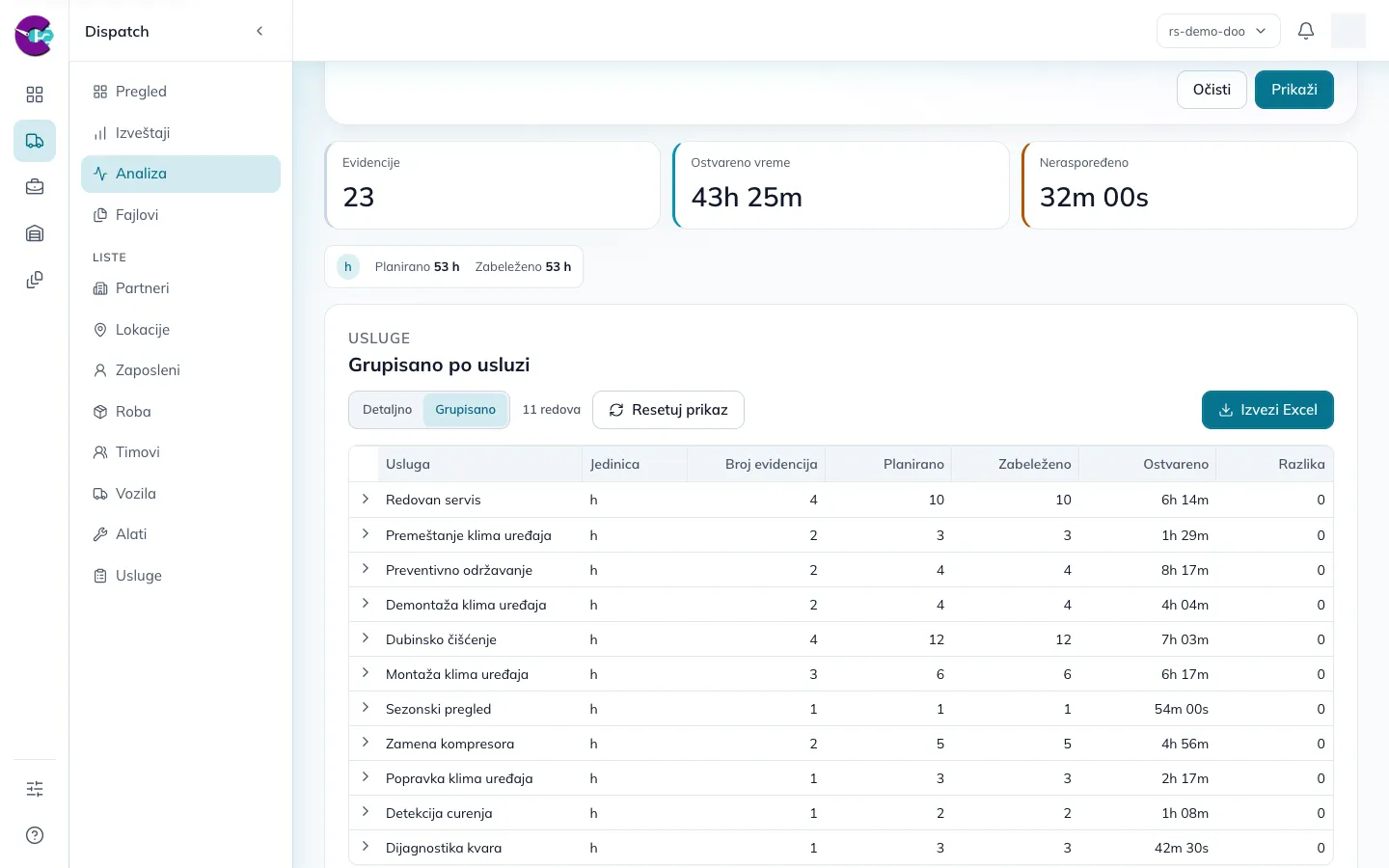Open the notifications bell
This screenshot has width=1389, height=868.
pyautogui.click(x=1306, y=31)
